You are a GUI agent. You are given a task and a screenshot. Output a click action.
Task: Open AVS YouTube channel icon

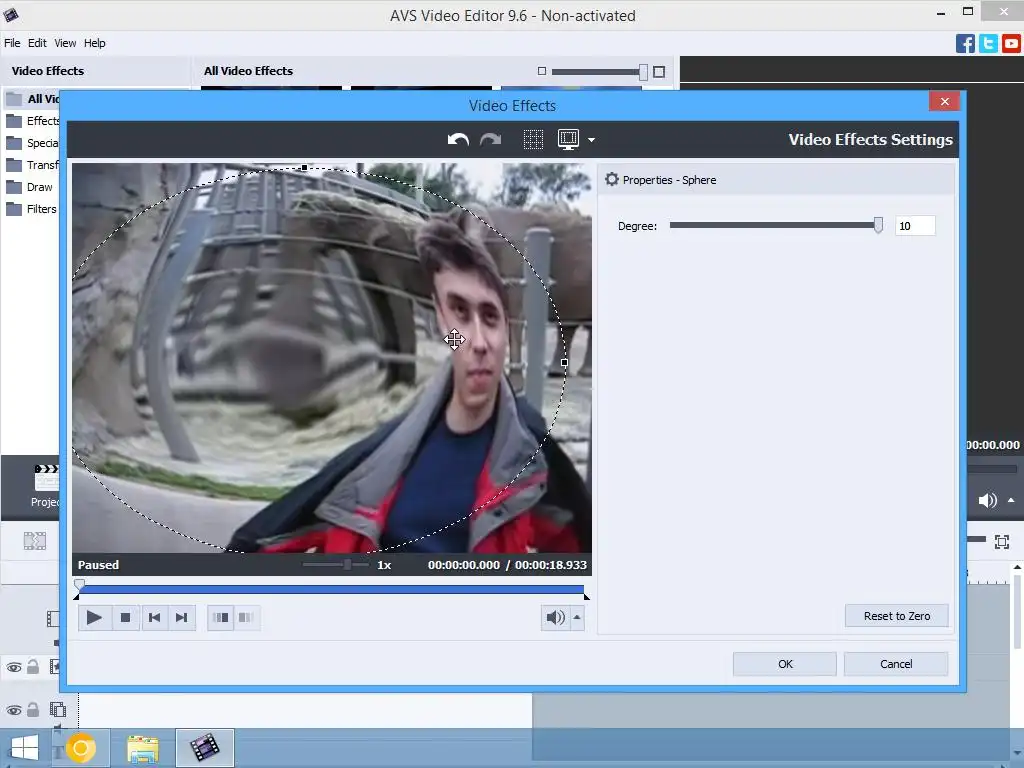click(1011, 44)
